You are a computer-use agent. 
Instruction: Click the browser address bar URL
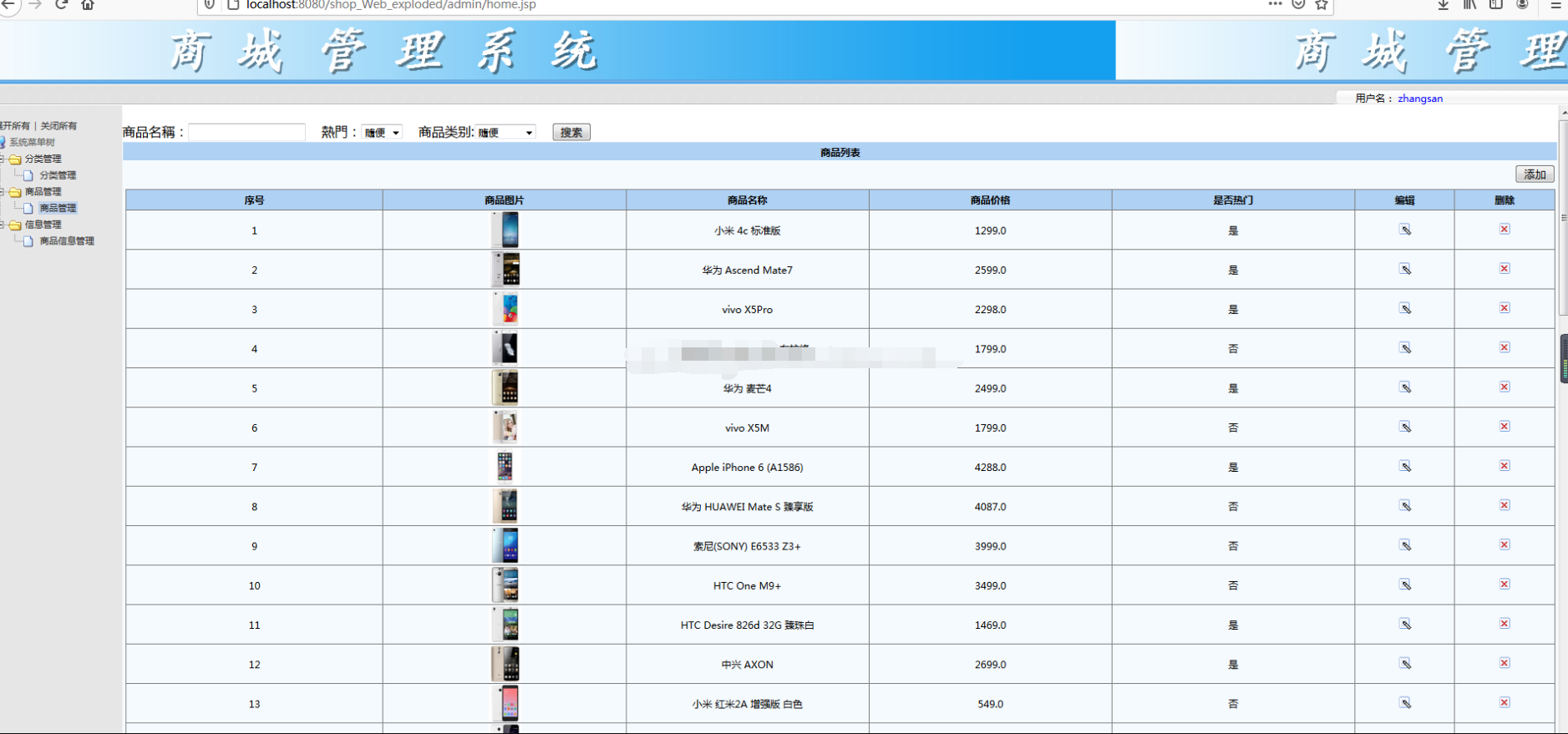[391, 5]
